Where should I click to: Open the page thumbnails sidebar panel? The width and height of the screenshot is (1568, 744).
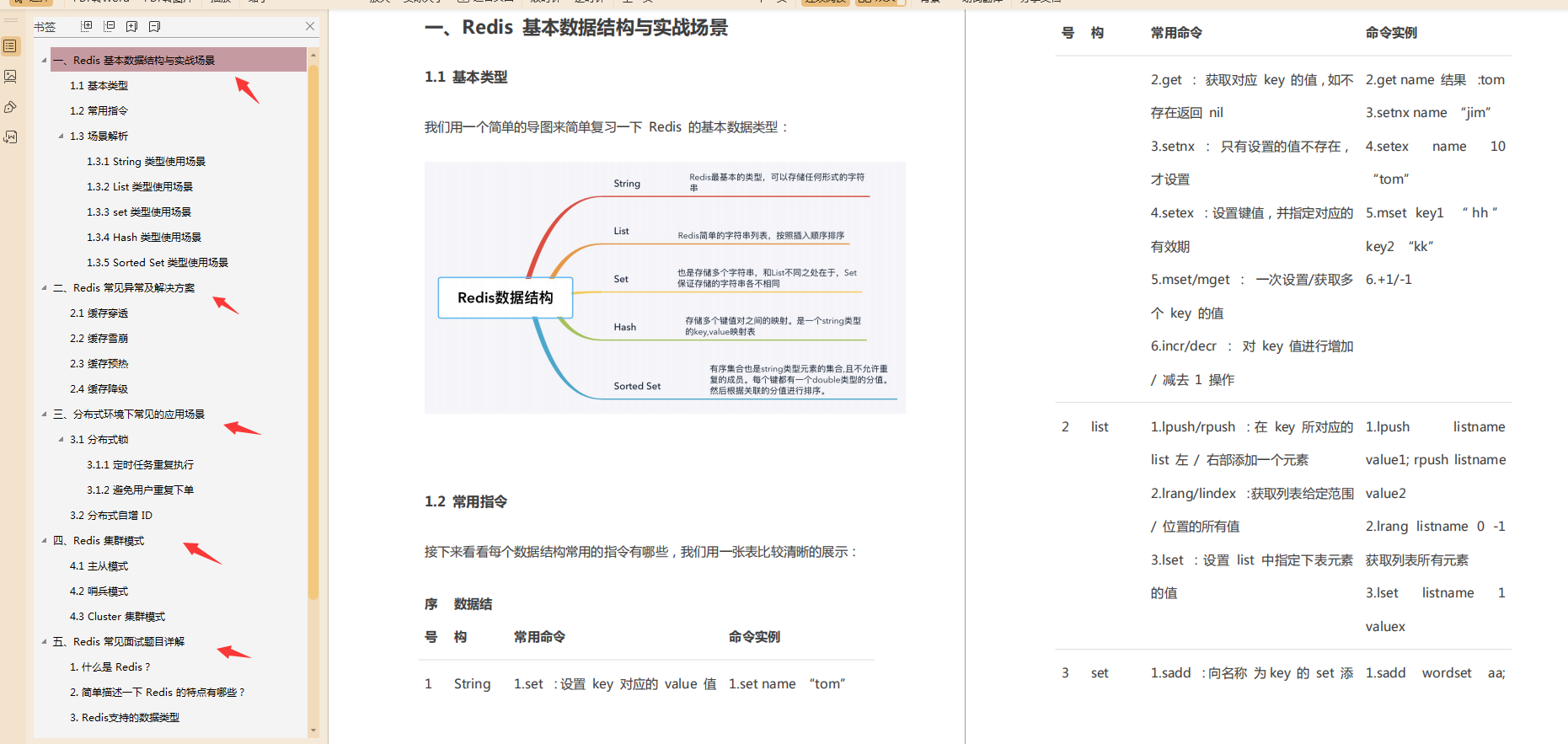[x=10, y=77]
